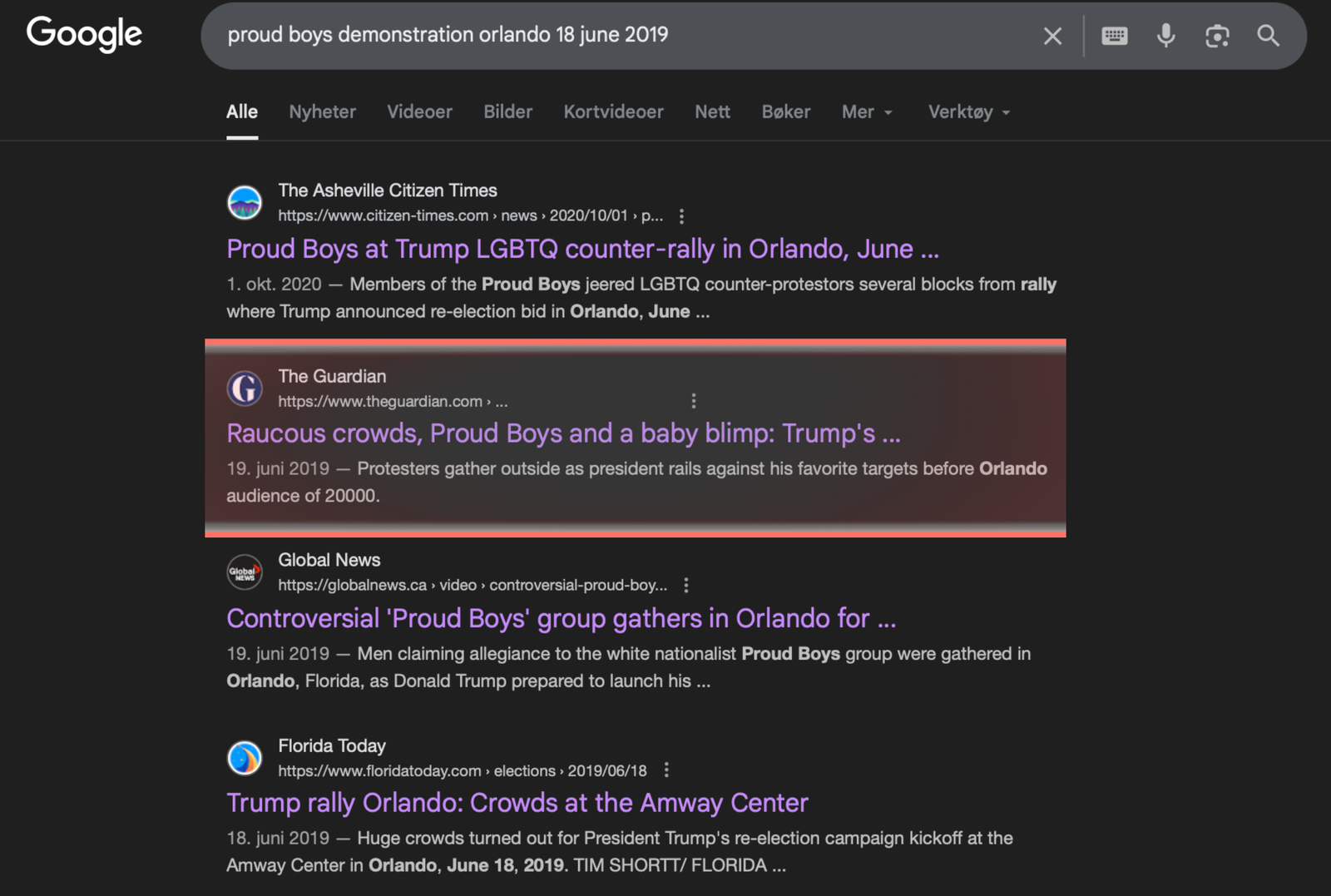Switch to the Bilder tab
The height and width of the screenshot is (896, 1331).
click(x=507, y=112)
